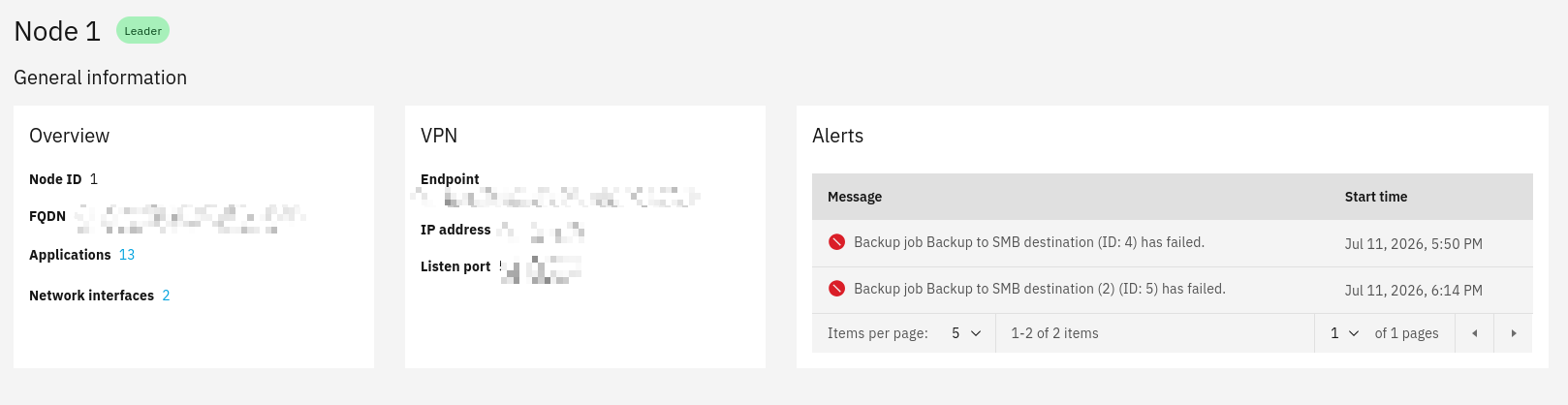This screenshot has width=1568, height=405.
Task: Click the VPN Listen port value
Action: pos(541,268)
